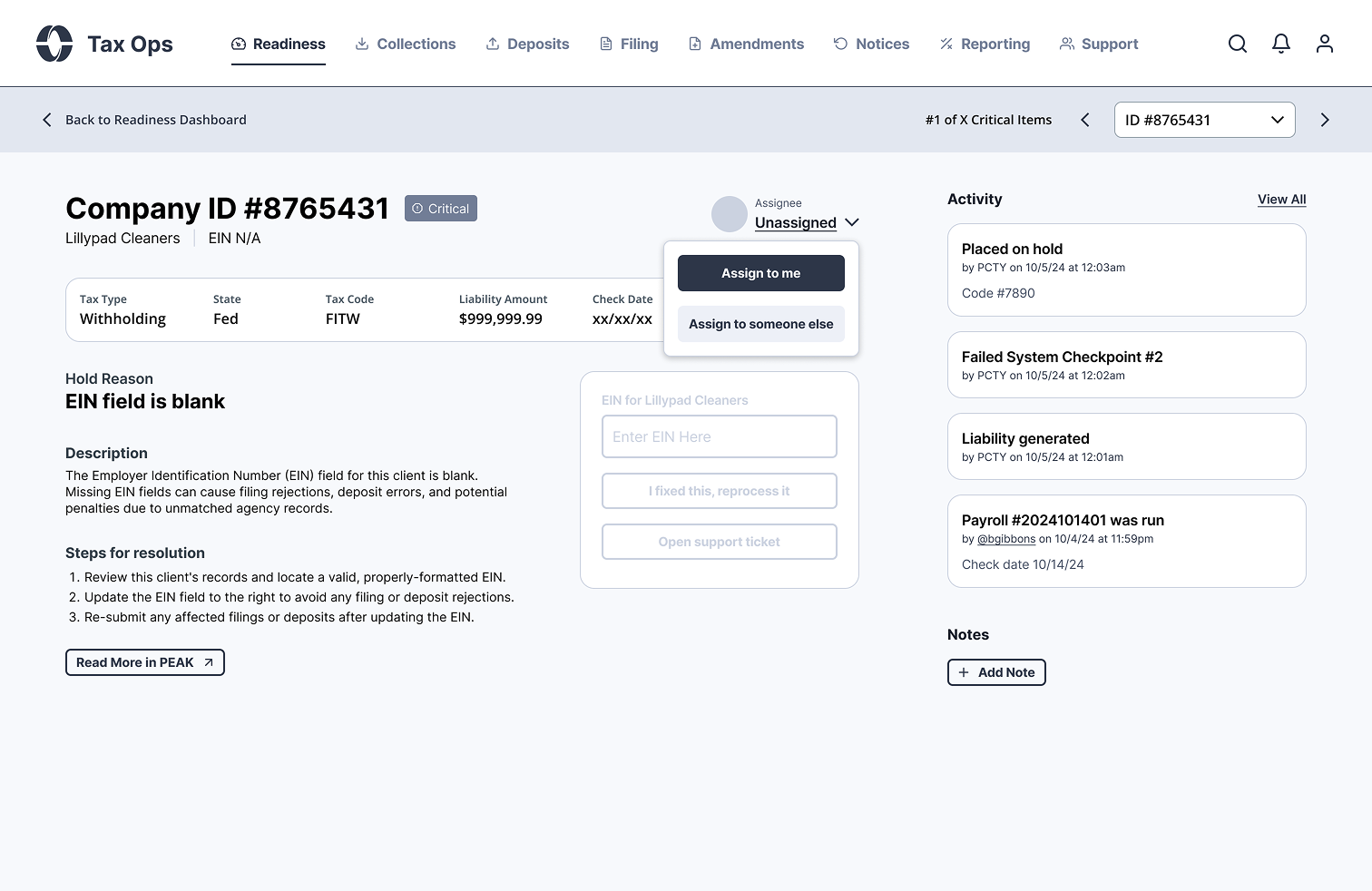Open Read More in PEAK link
This screenshot has width=1372, height=891.
point(144,662)
